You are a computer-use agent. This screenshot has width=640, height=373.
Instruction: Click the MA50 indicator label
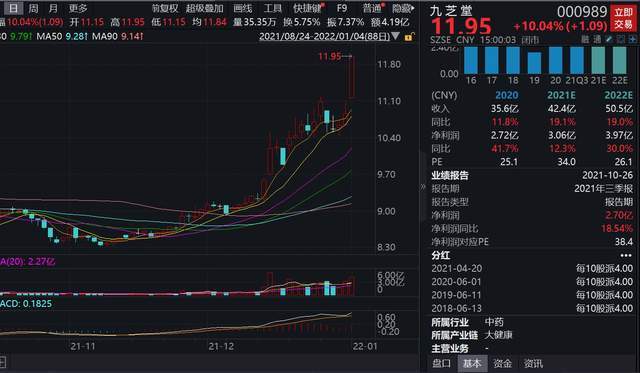[49, 36]
